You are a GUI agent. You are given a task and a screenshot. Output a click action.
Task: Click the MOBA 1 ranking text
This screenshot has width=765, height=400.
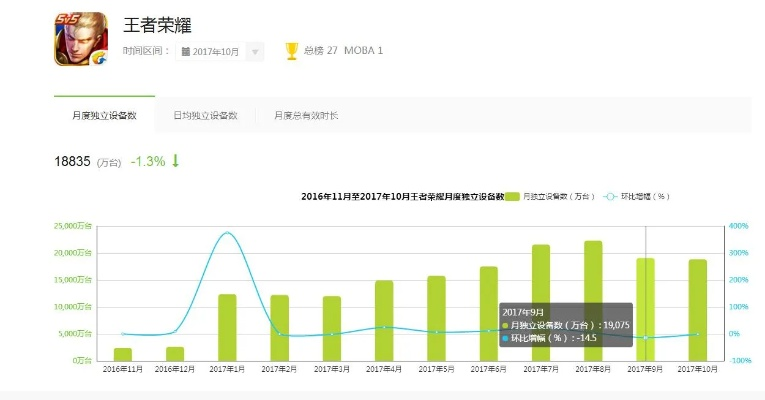[x=363, y=51]
